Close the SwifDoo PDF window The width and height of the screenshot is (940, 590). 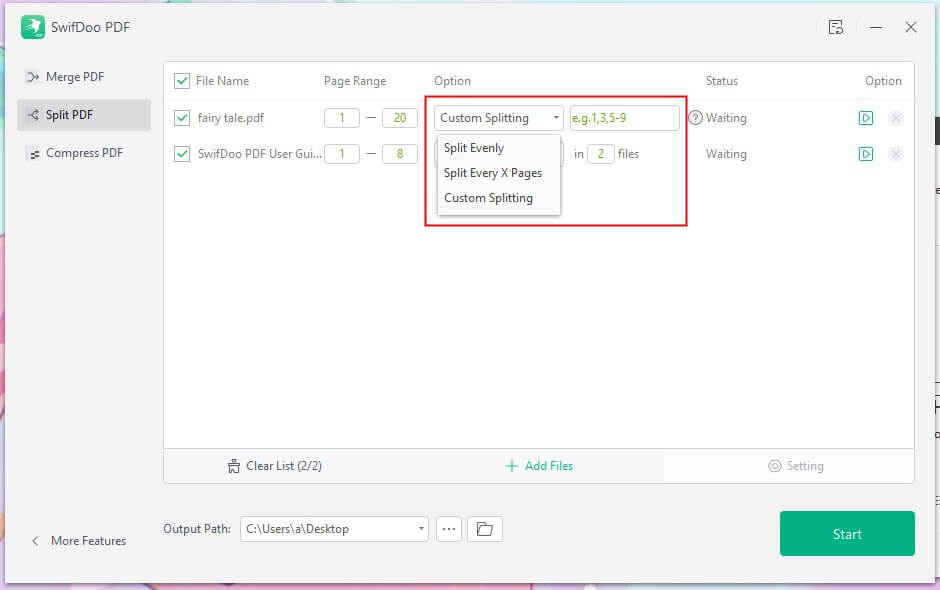tap(911, 27)
